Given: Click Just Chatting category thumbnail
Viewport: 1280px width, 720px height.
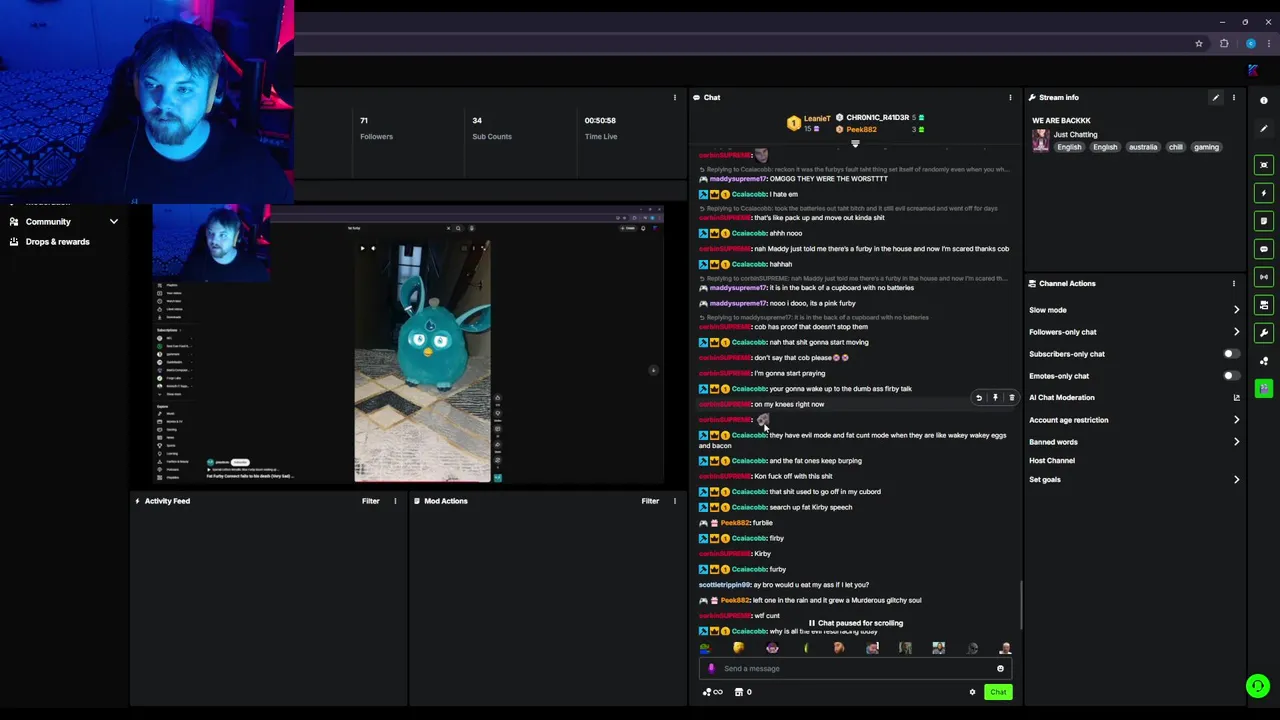Looking at the screenshot, I should pyautogui.click(x=1041, y=140).
